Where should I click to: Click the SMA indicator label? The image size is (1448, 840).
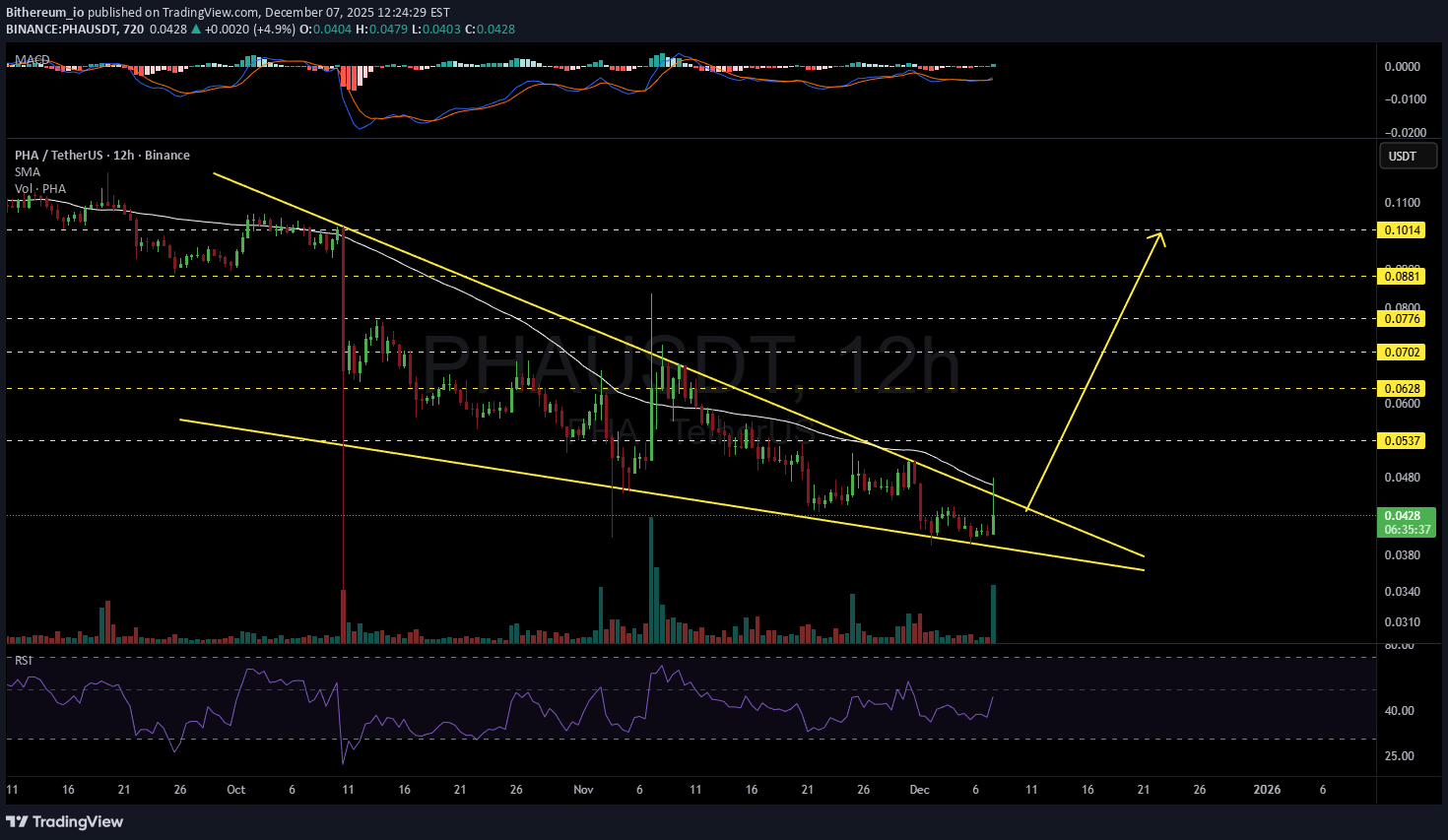[x=28, y=172]
